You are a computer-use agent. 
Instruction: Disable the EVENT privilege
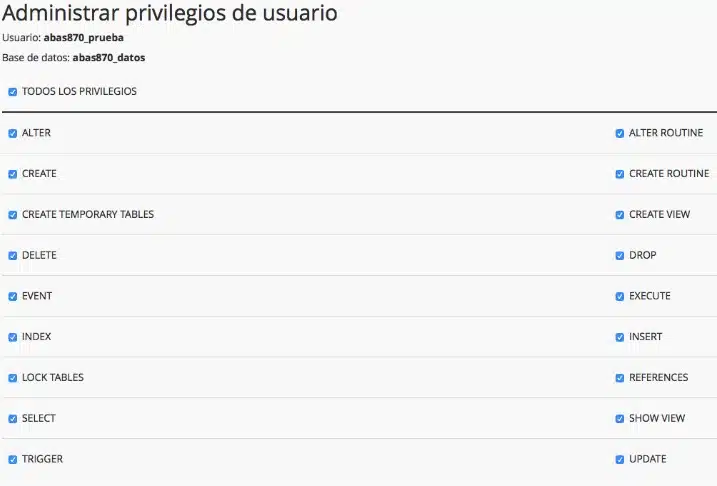point(13,297)
